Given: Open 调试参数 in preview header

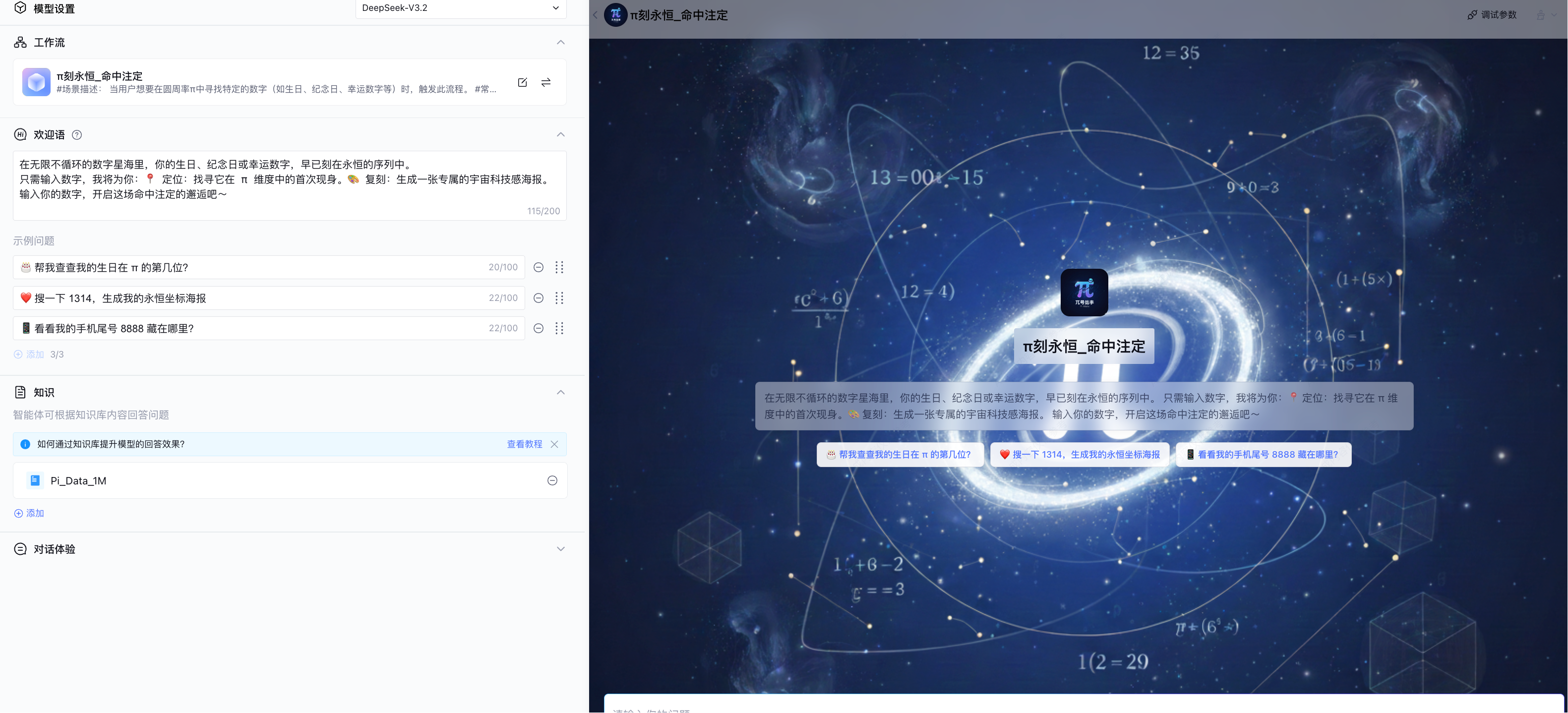Looking at the screenshot, I should click(1492, 14).
